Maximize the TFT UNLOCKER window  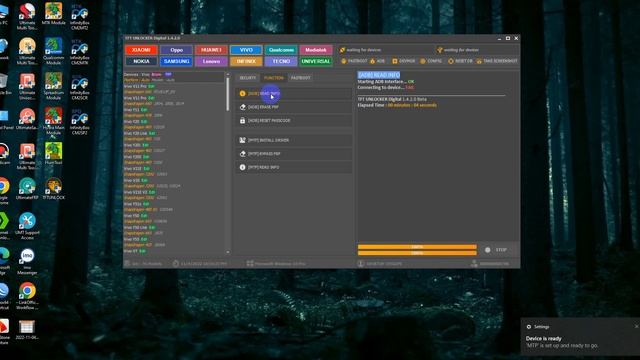(508, 38)
